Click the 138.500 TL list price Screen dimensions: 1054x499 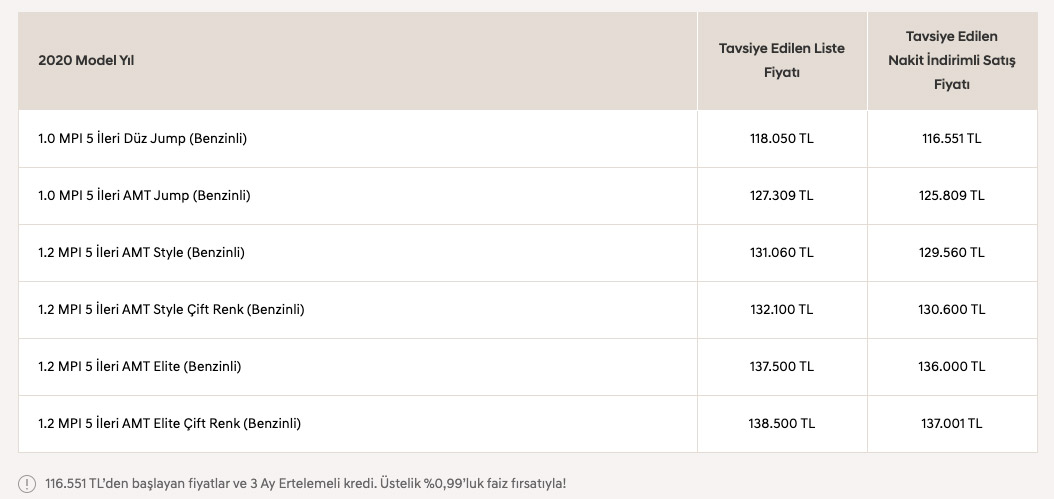[781, 424]
